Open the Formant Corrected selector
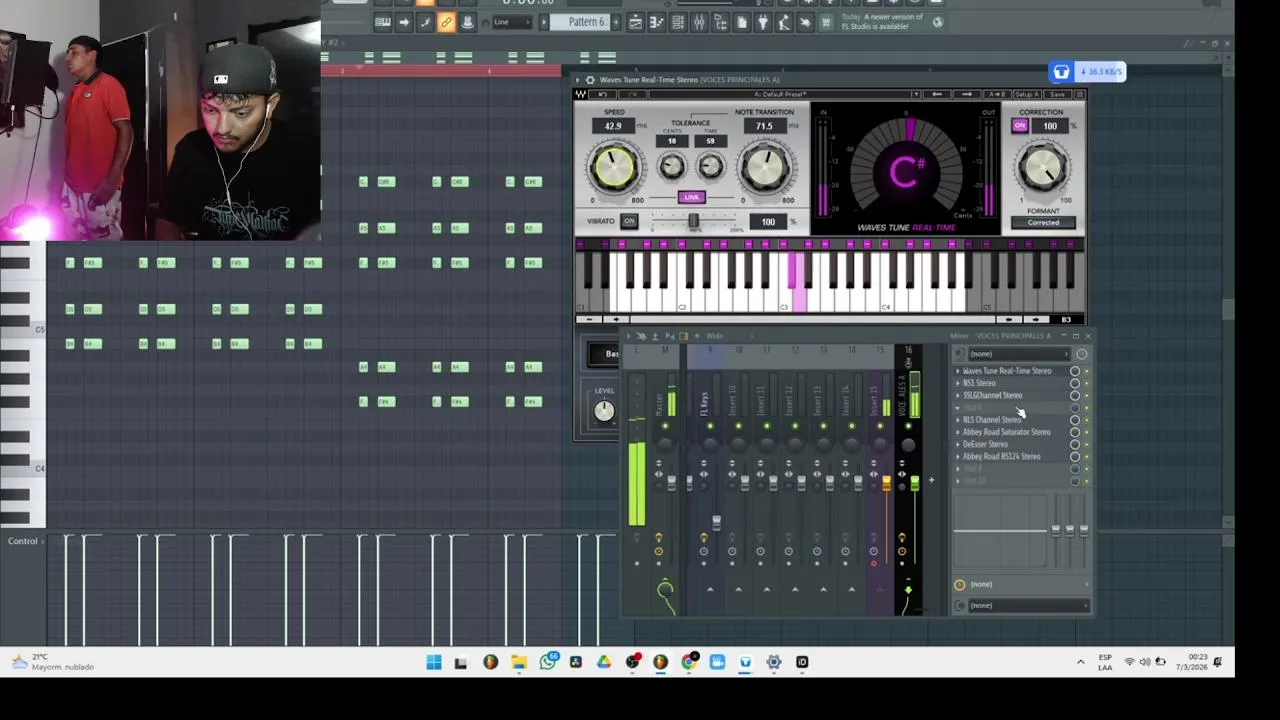Screen dimensions: 1280x720 click(x=1044, y=222)
